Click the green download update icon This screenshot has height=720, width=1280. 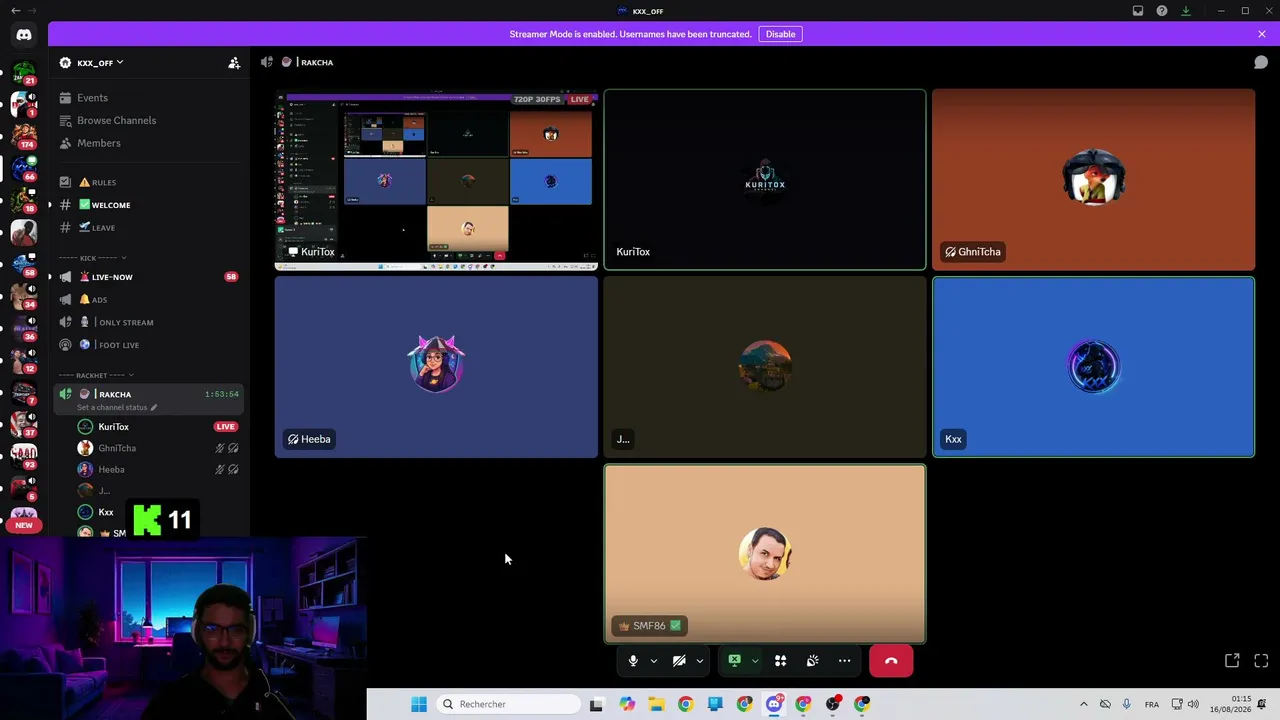click(x=1186, y=11)
